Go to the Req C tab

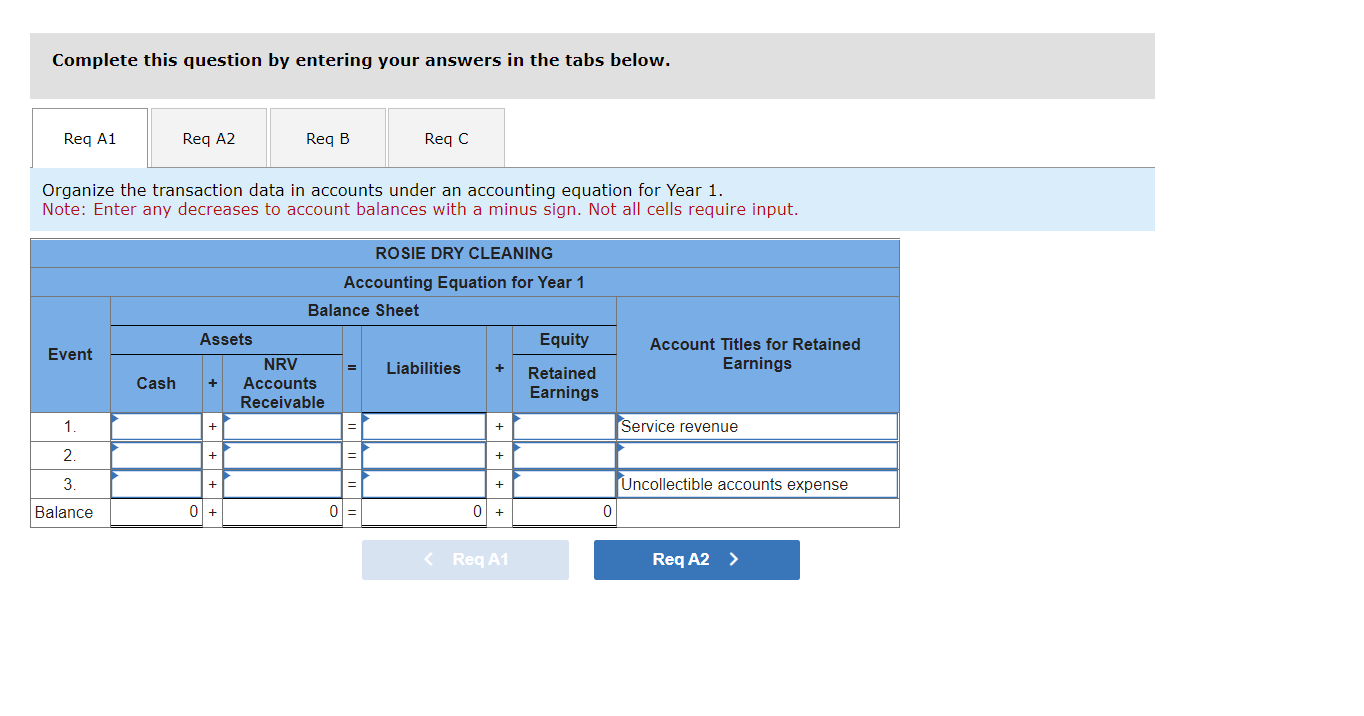tap(446, 138)
